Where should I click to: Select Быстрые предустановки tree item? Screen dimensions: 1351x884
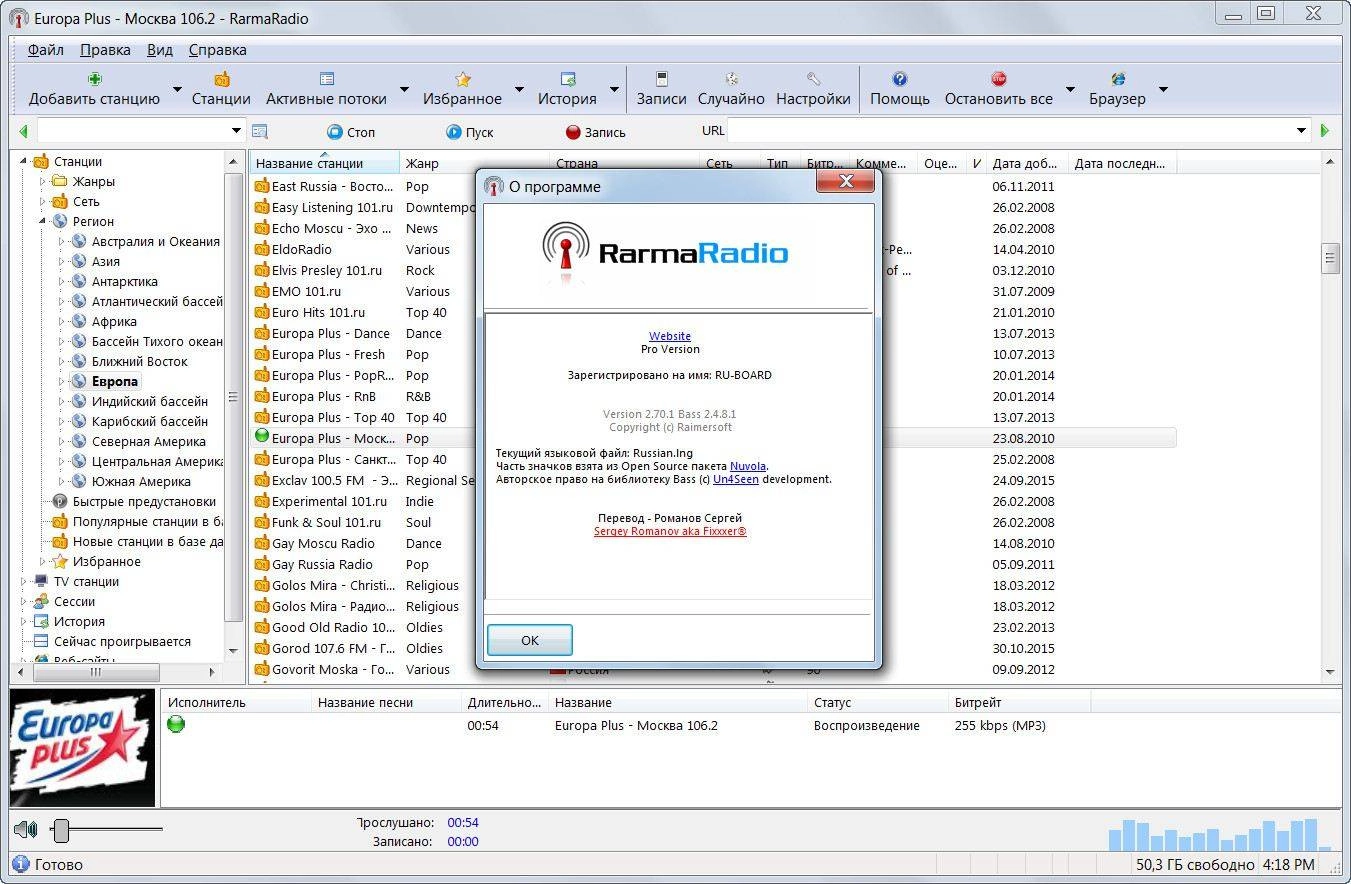[x=144, y=501]
